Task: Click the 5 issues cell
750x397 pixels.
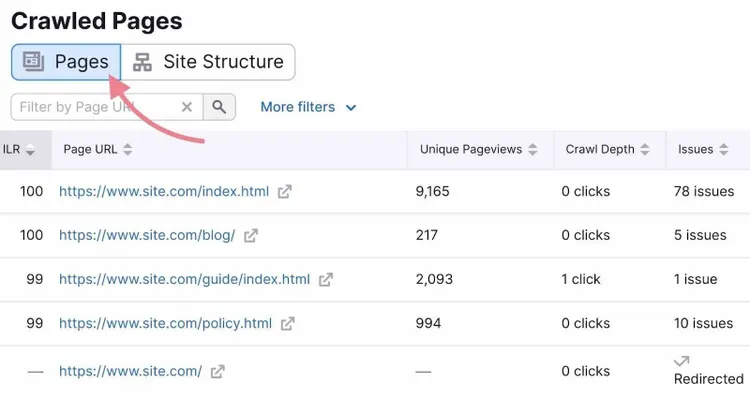Action: pyautogui.click(x=700, y=235)
